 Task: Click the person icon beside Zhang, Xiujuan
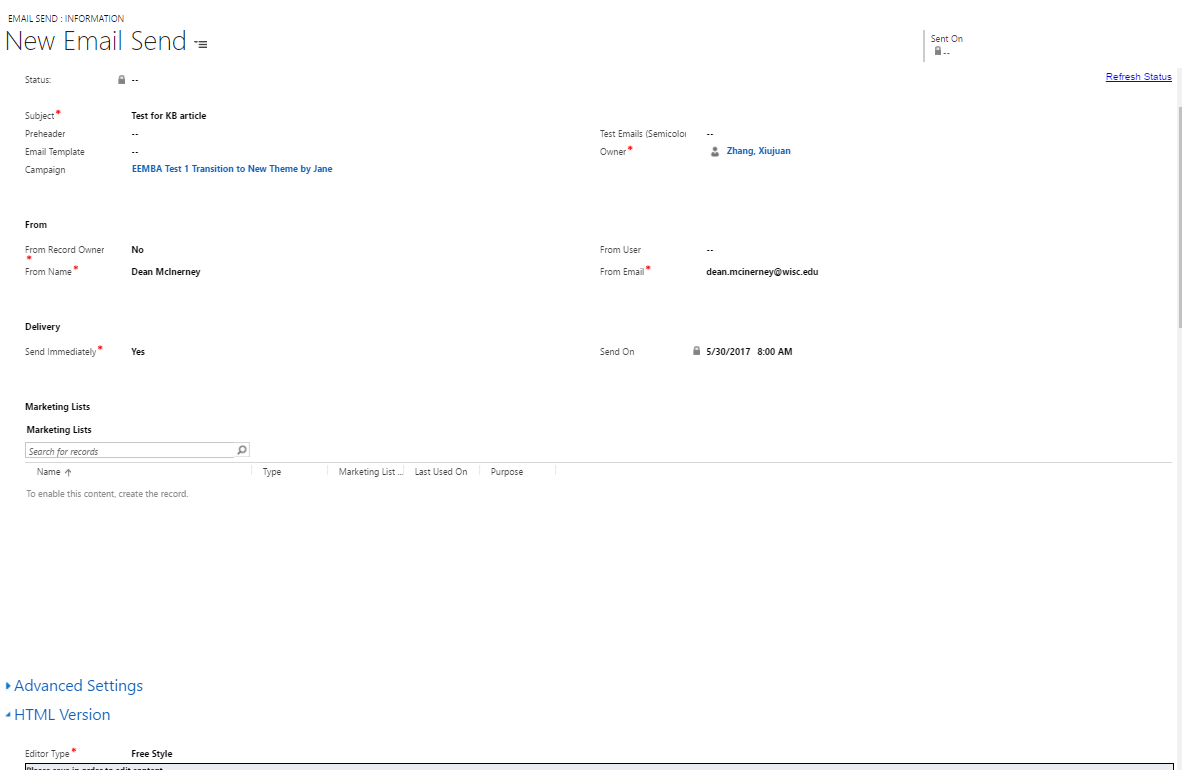pos(714,152)
